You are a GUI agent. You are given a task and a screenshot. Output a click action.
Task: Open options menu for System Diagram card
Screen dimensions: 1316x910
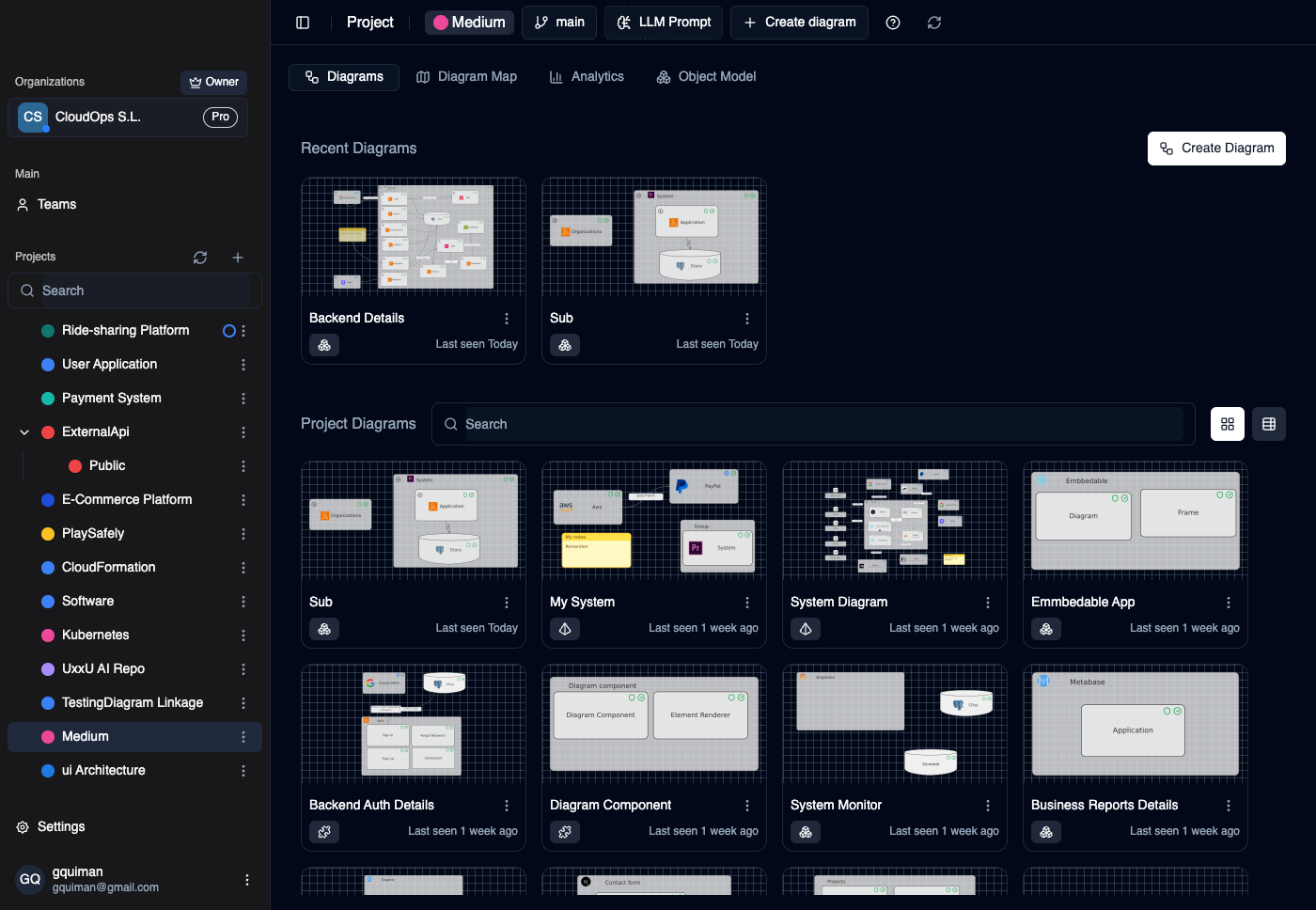988,603
